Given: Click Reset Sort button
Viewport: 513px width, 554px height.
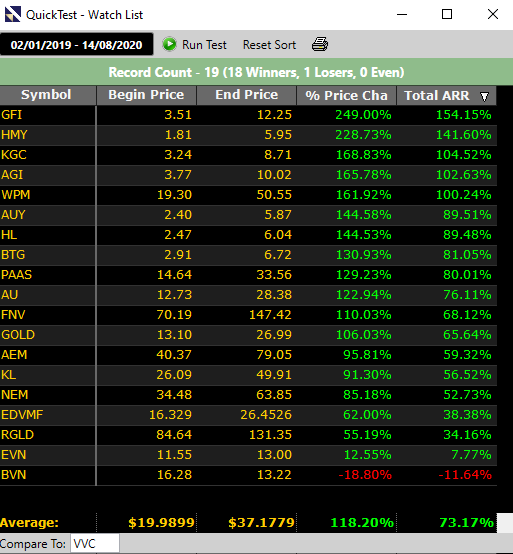Looking at the screenshot, I should pyautogui.click(x=269, y=45).
